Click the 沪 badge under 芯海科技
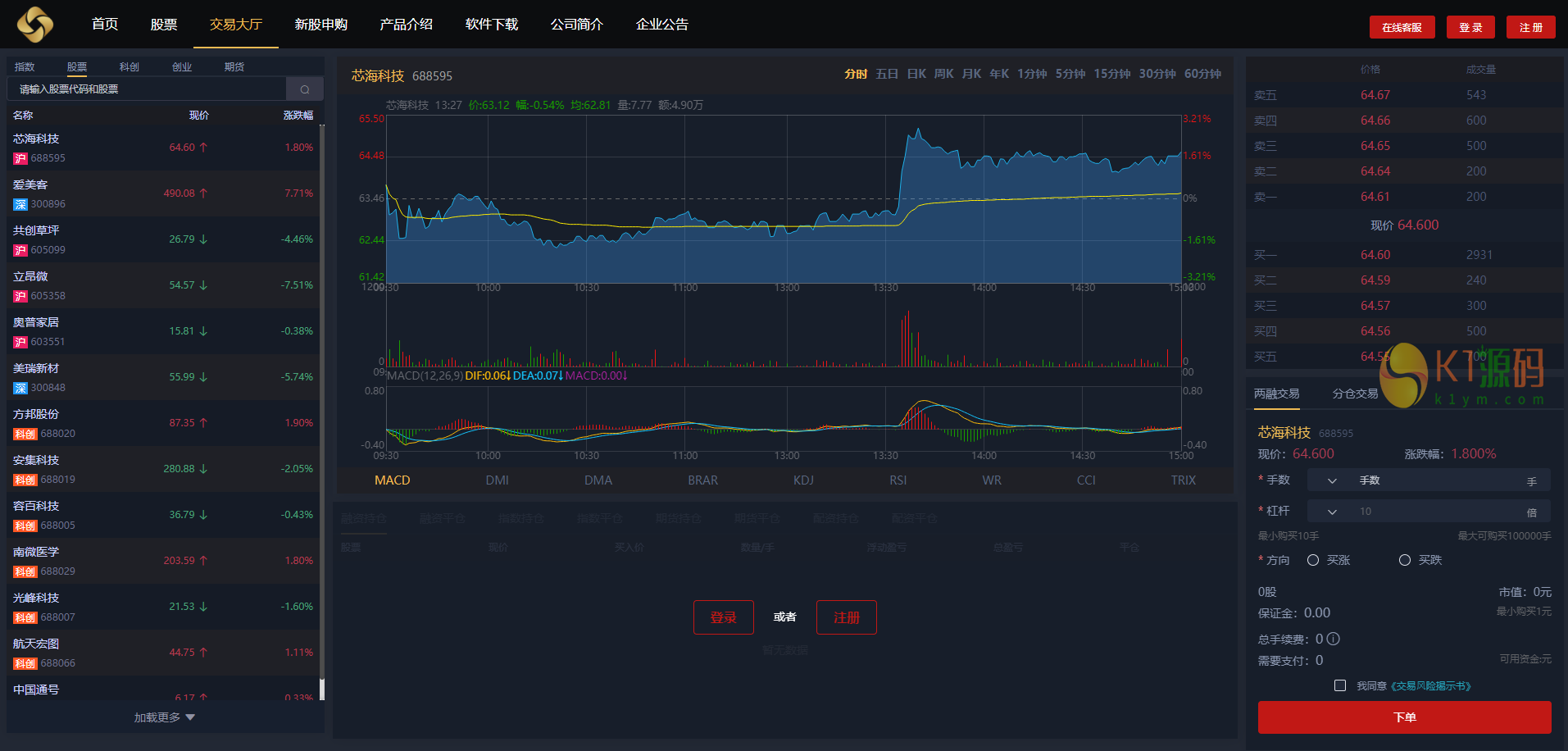 (20, 158)
